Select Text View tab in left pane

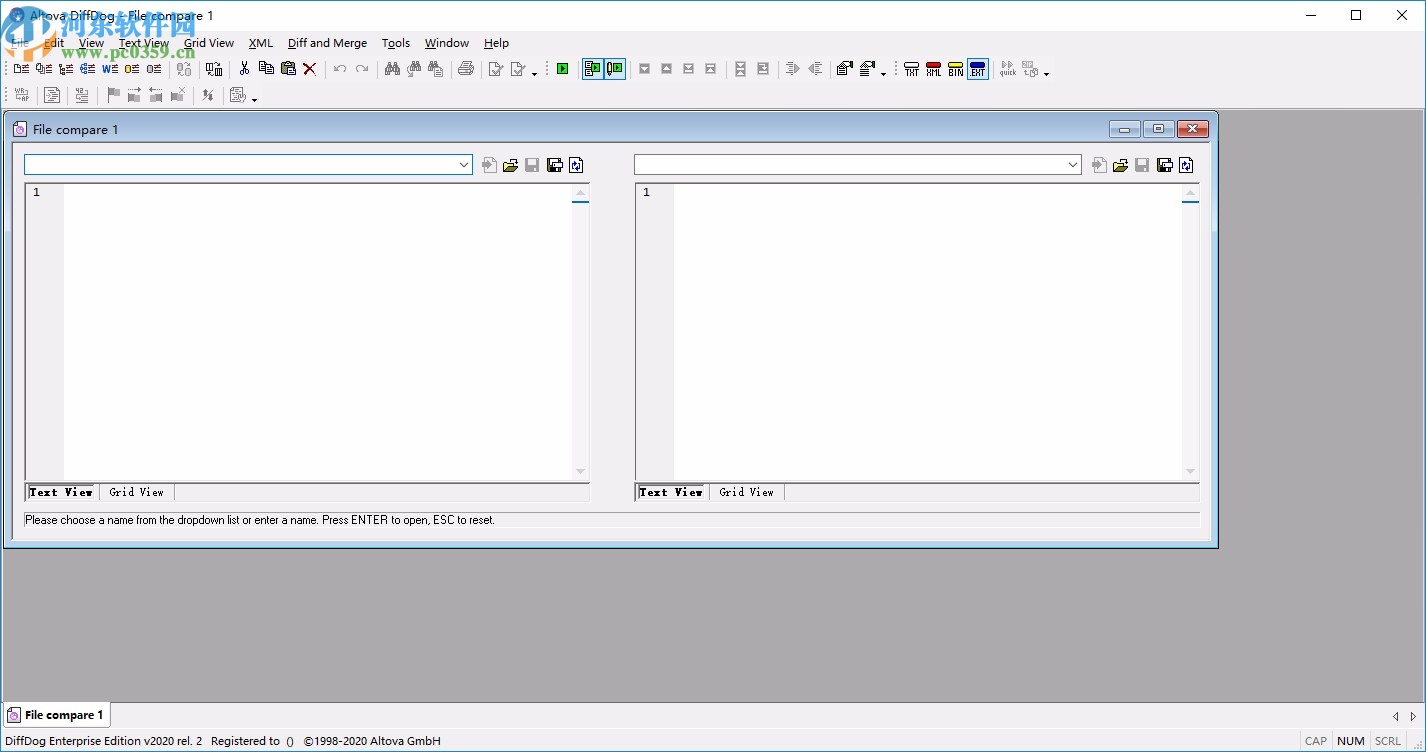61,492
